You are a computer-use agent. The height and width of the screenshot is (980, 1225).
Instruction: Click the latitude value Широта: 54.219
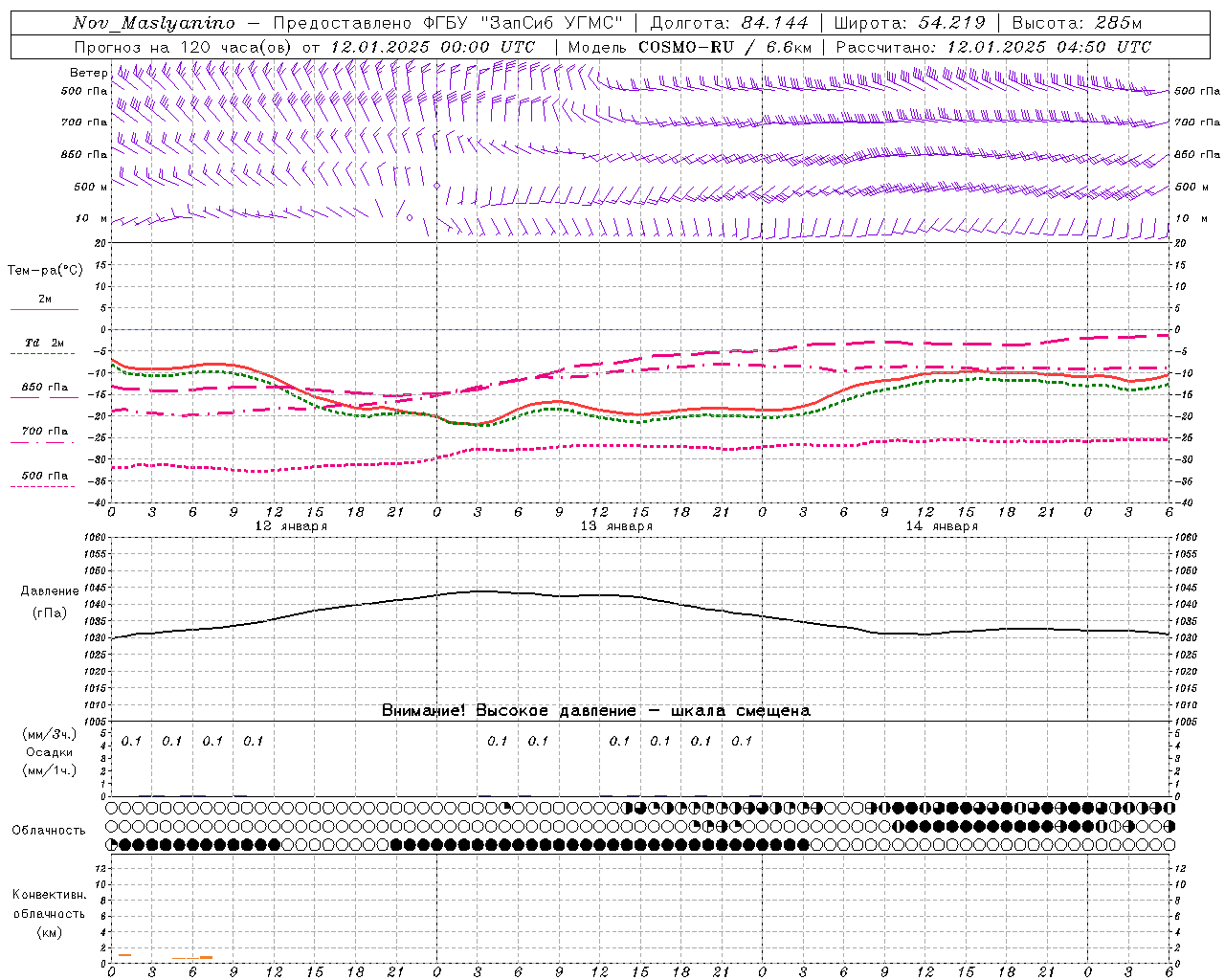(909, 23)
